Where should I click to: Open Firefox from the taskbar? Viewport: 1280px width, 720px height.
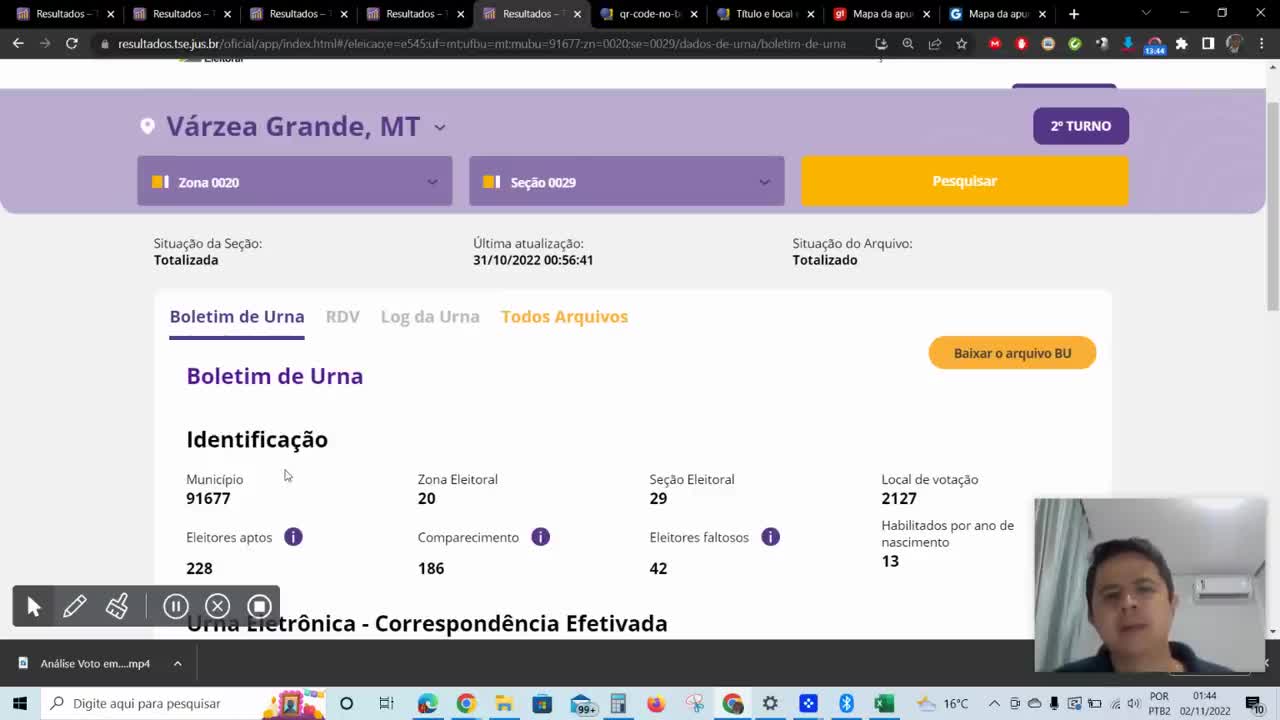(x=656, y=703)
